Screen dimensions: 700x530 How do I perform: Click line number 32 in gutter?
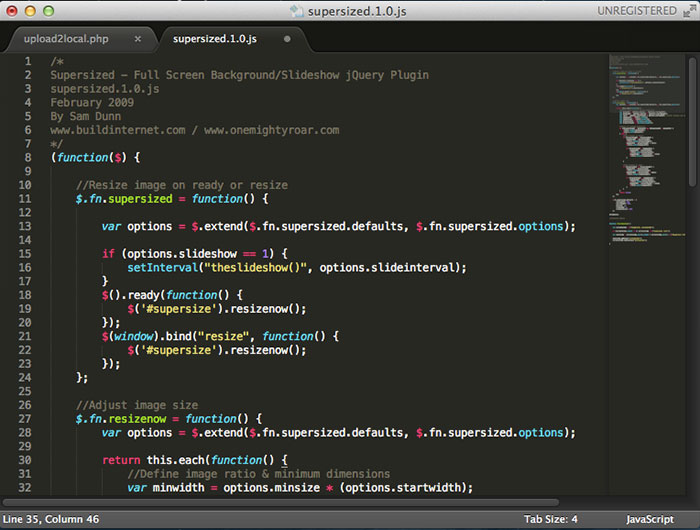tap(25, 488)
